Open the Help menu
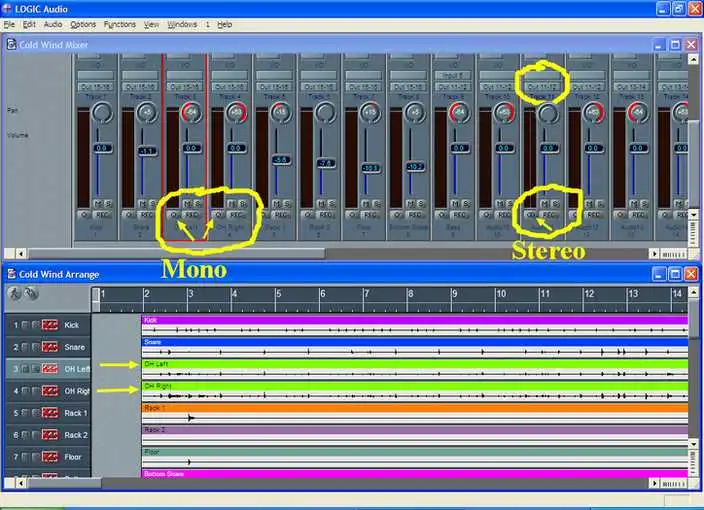 (224, 24)
